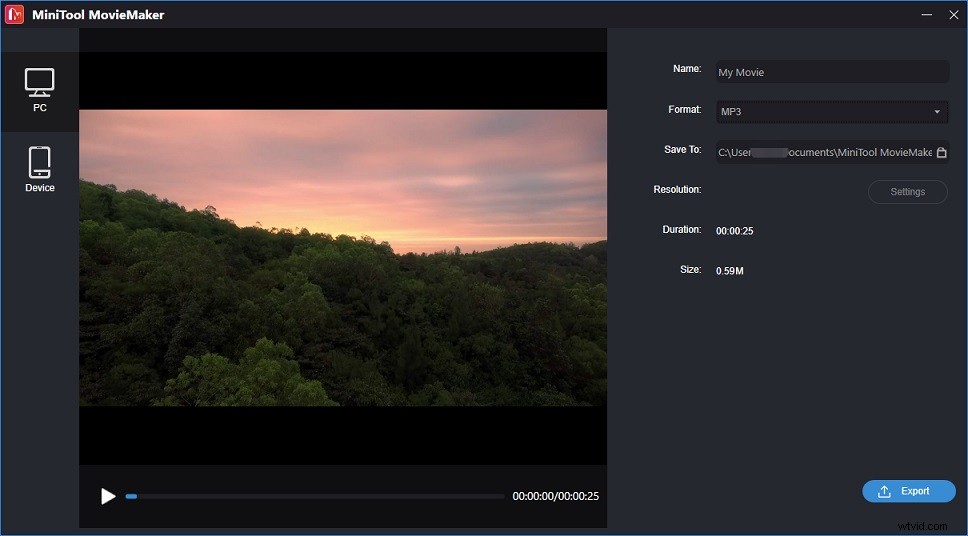Click the Resolution label

677,190
